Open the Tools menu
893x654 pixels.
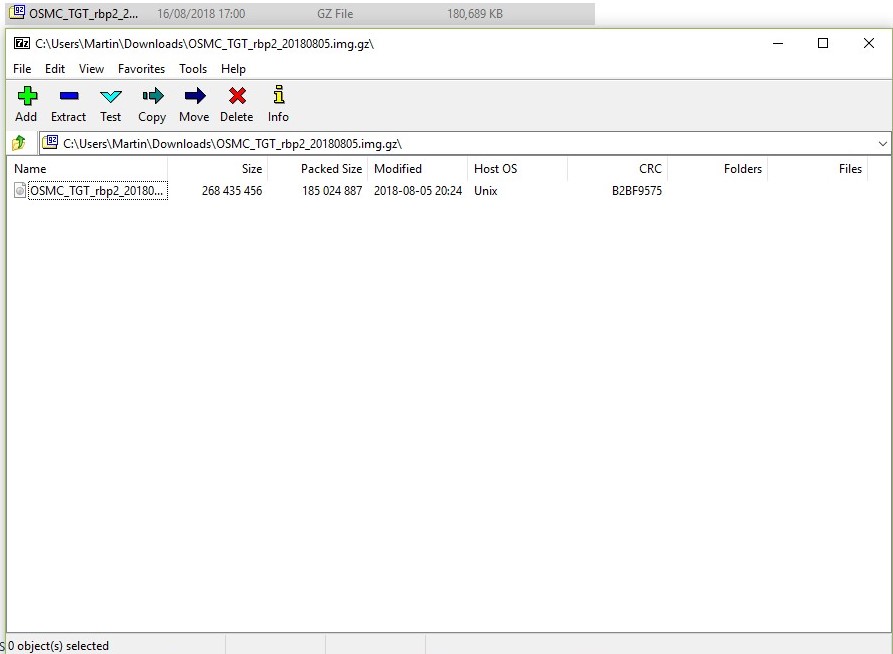193,69
